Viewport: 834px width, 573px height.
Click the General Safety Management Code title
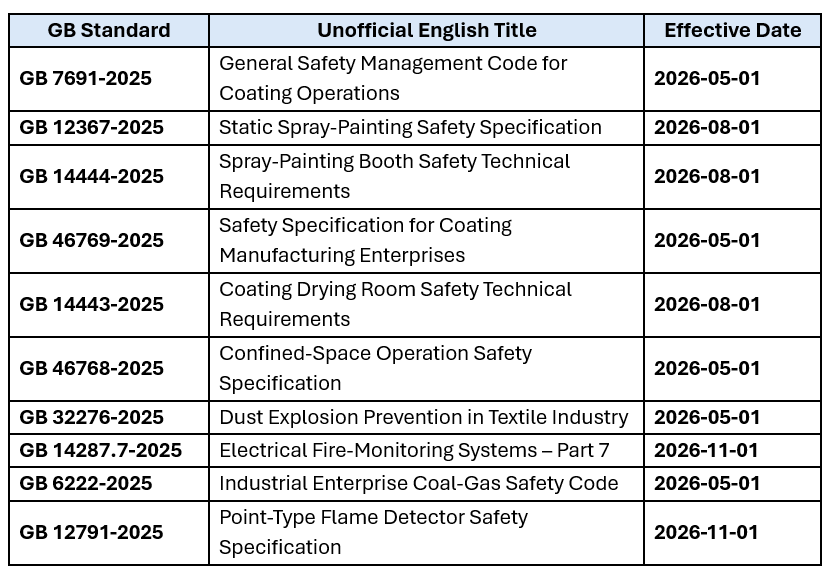(x=393, y=78)
